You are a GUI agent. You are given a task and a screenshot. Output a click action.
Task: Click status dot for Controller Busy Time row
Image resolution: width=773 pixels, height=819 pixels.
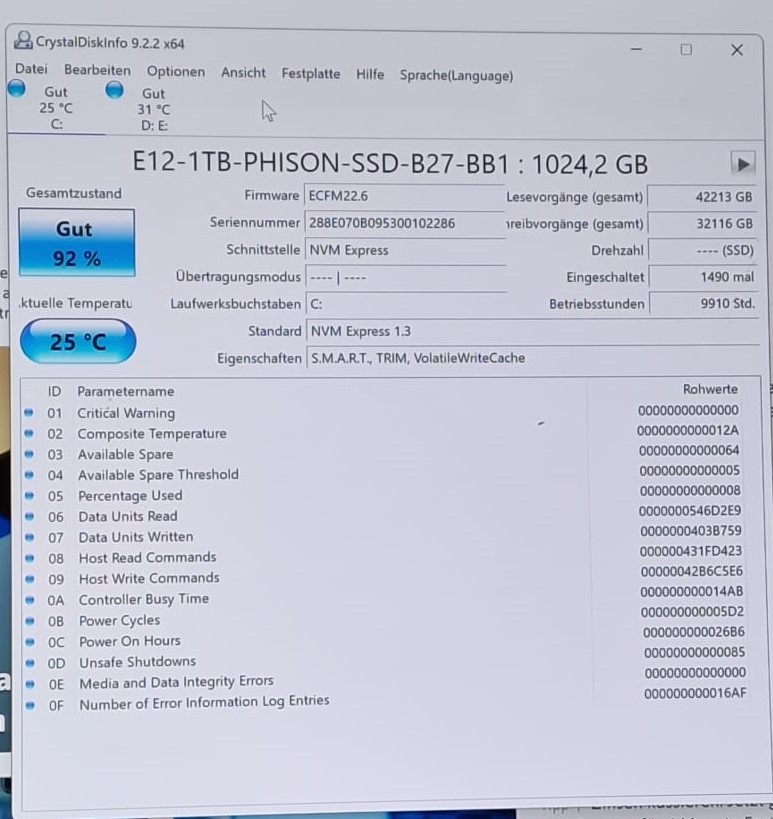click(x=30, y=600)
